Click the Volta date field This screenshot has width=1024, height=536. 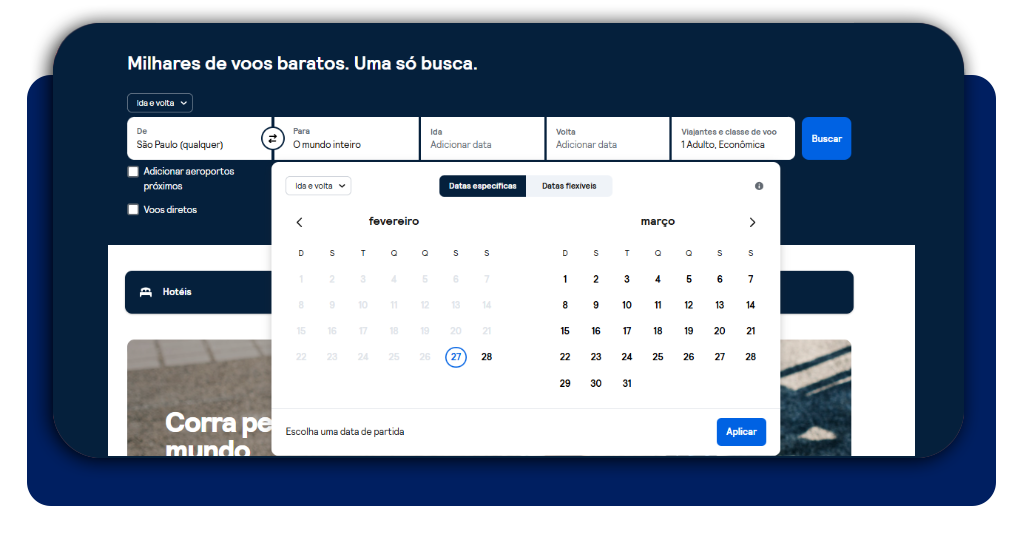pos(608,138)
